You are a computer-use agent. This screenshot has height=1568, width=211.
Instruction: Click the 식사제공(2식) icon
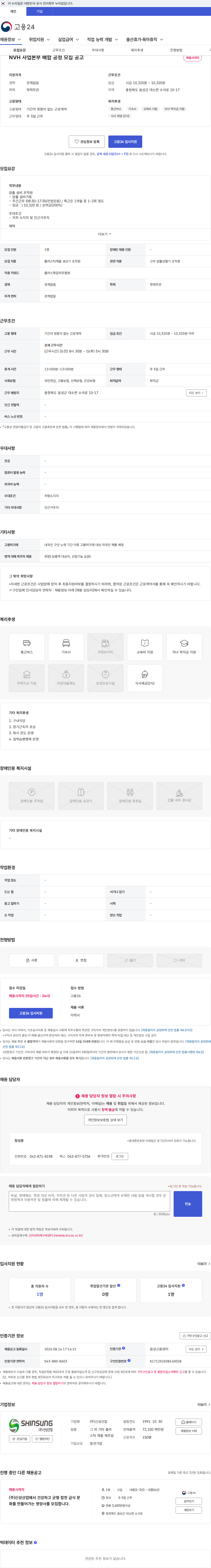pyautogui.click(x=145, y=678)
